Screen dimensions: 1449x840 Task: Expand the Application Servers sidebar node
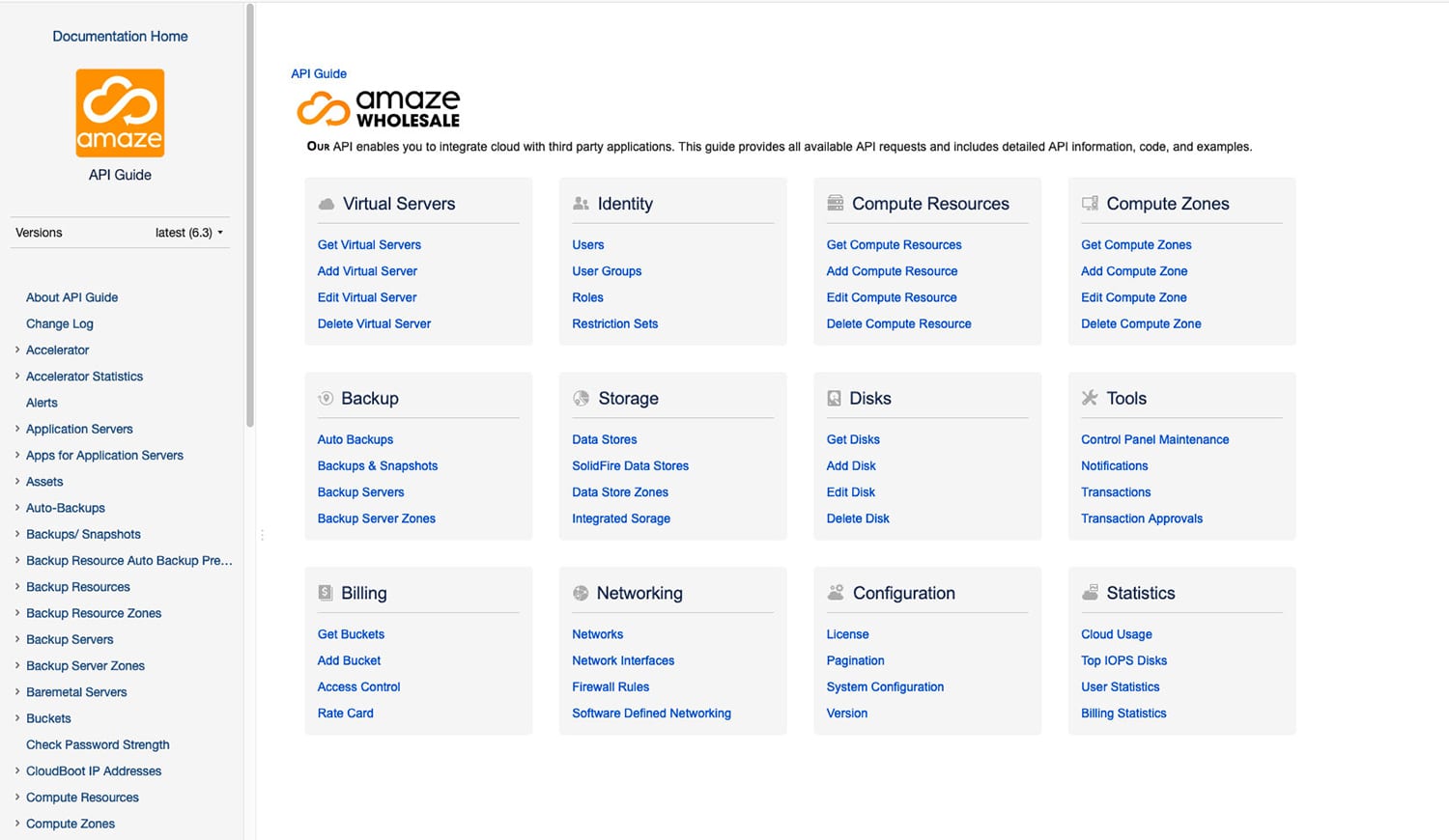click(x=17, y=429)
